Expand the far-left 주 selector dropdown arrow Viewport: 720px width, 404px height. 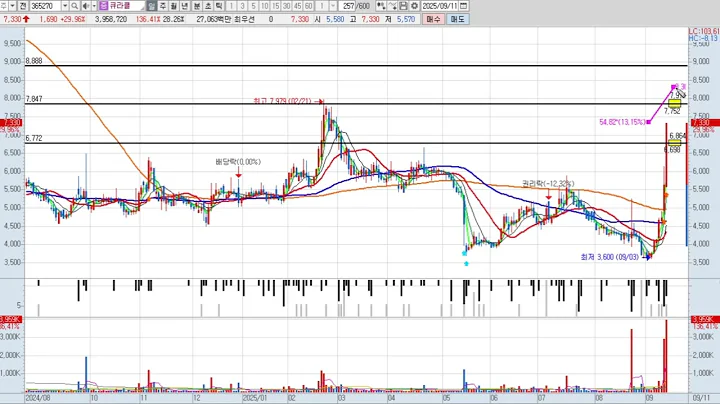(12, 6)
